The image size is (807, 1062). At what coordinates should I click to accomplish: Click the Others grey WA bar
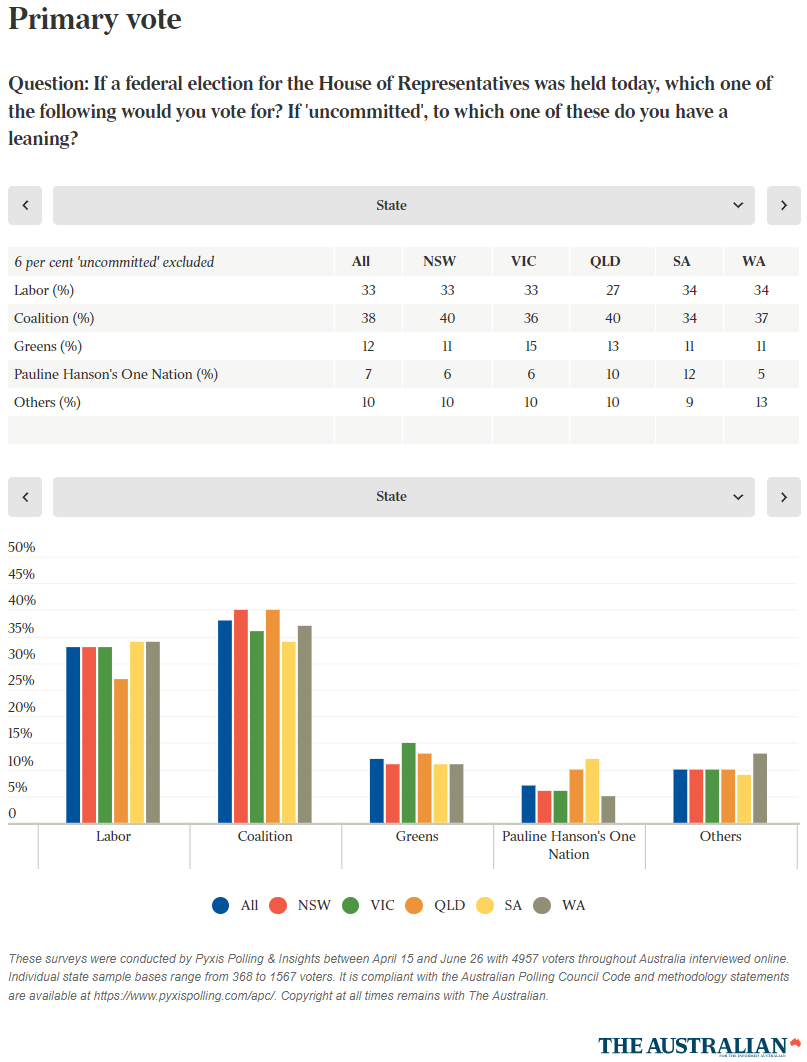pyautogui.click(x=760, y=787)
